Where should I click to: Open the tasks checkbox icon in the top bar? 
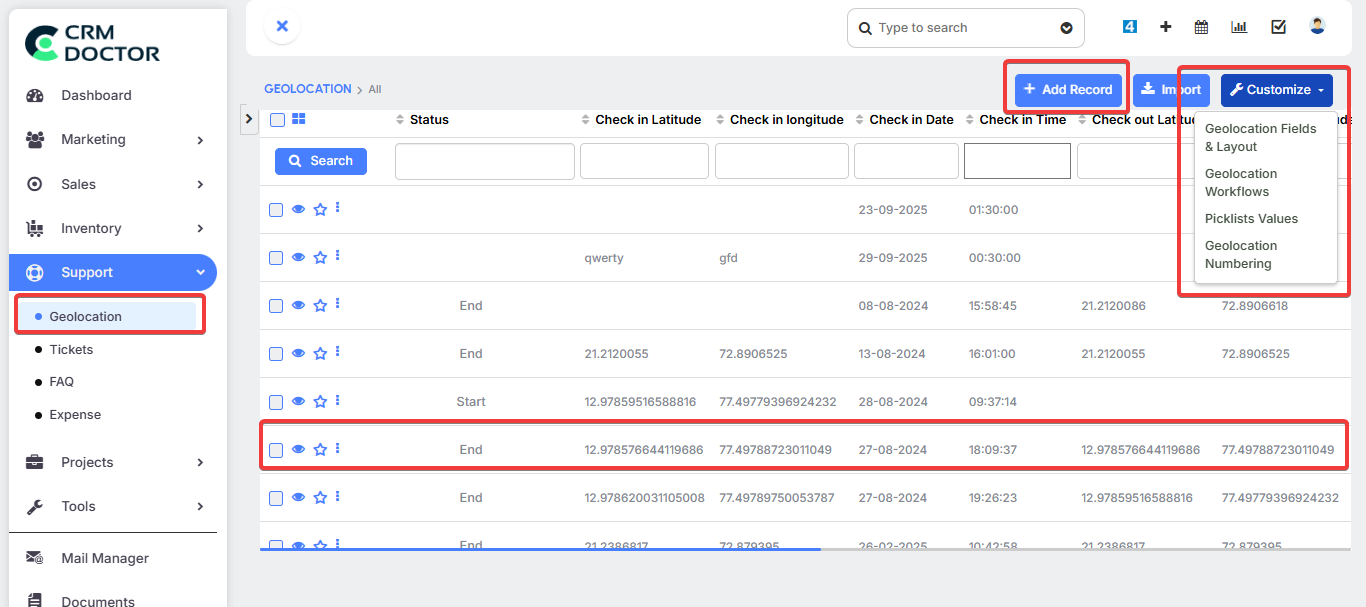tap(1277, 26)
